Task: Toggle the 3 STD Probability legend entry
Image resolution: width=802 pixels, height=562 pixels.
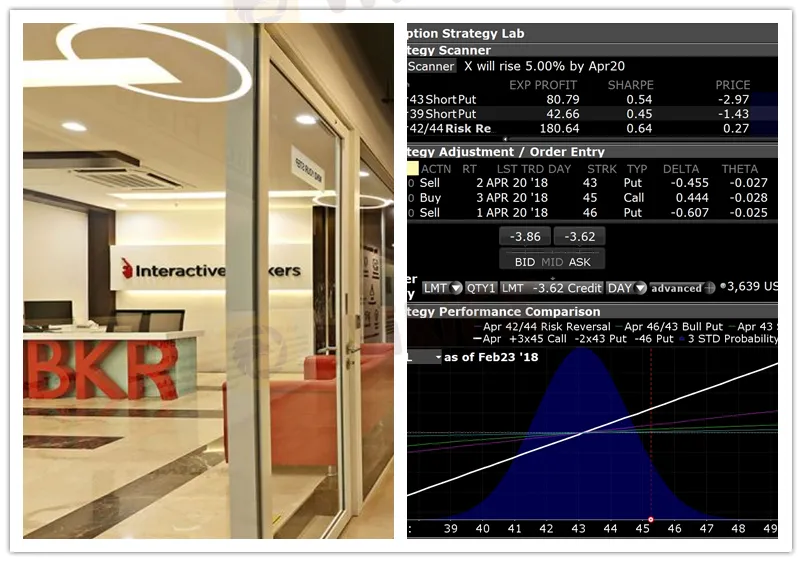Action: (728, 339)
